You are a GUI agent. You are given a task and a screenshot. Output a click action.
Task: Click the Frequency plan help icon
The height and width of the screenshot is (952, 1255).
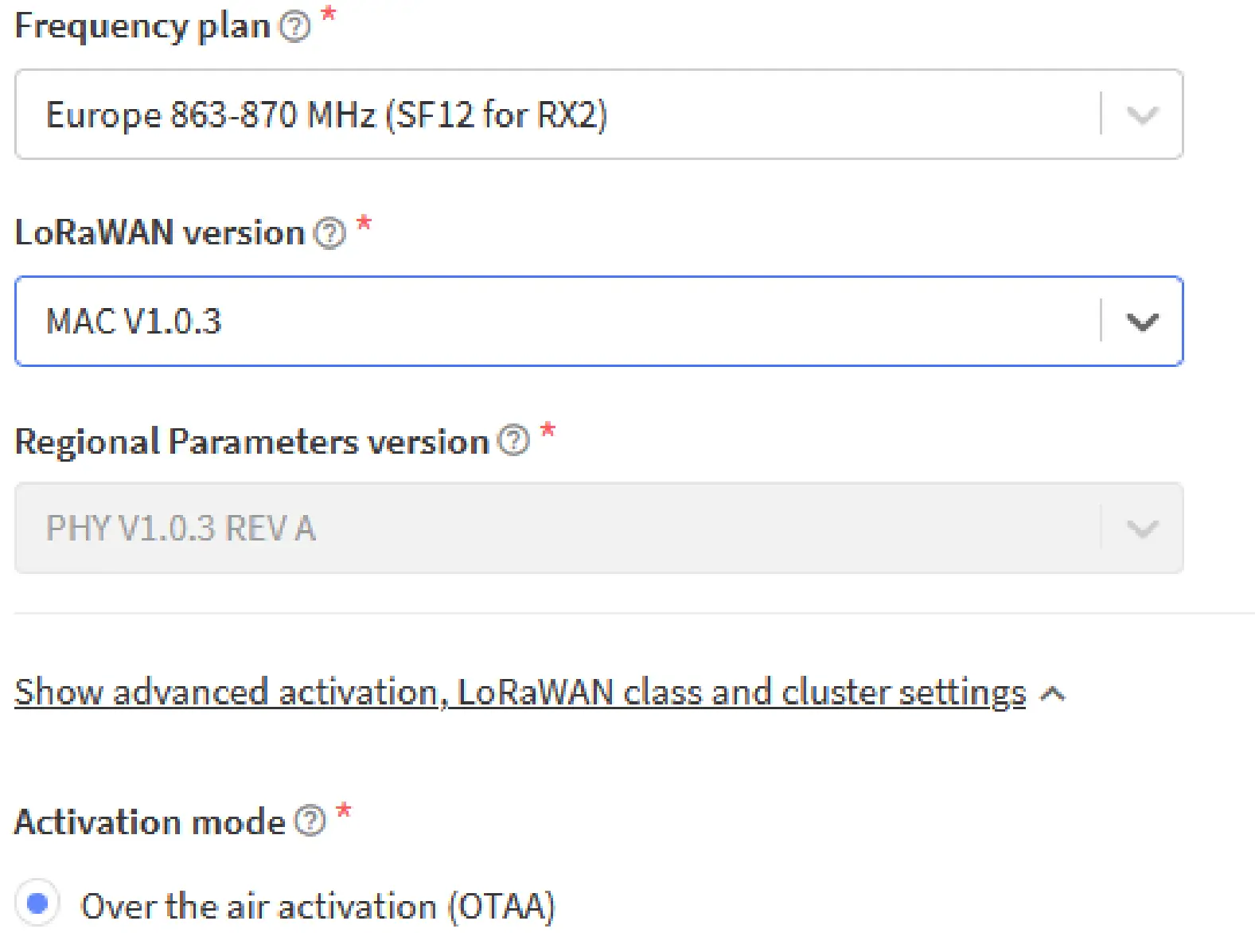click(x=295, y=27)
